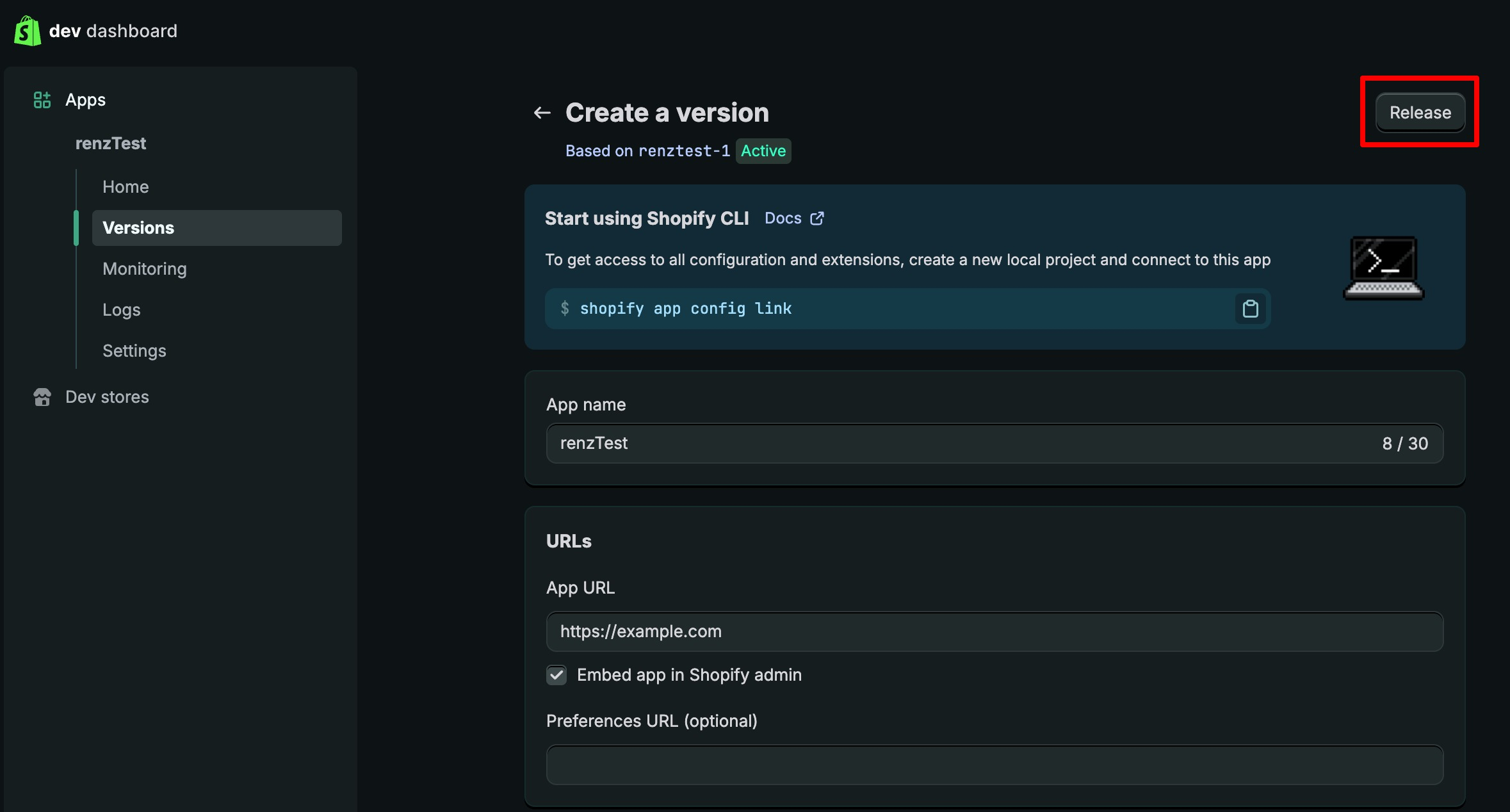The height and width of the screenshot is (812, 1510).
Task: Open Home in sidebar
Action: pyautogui.click(x=126, y=187)
